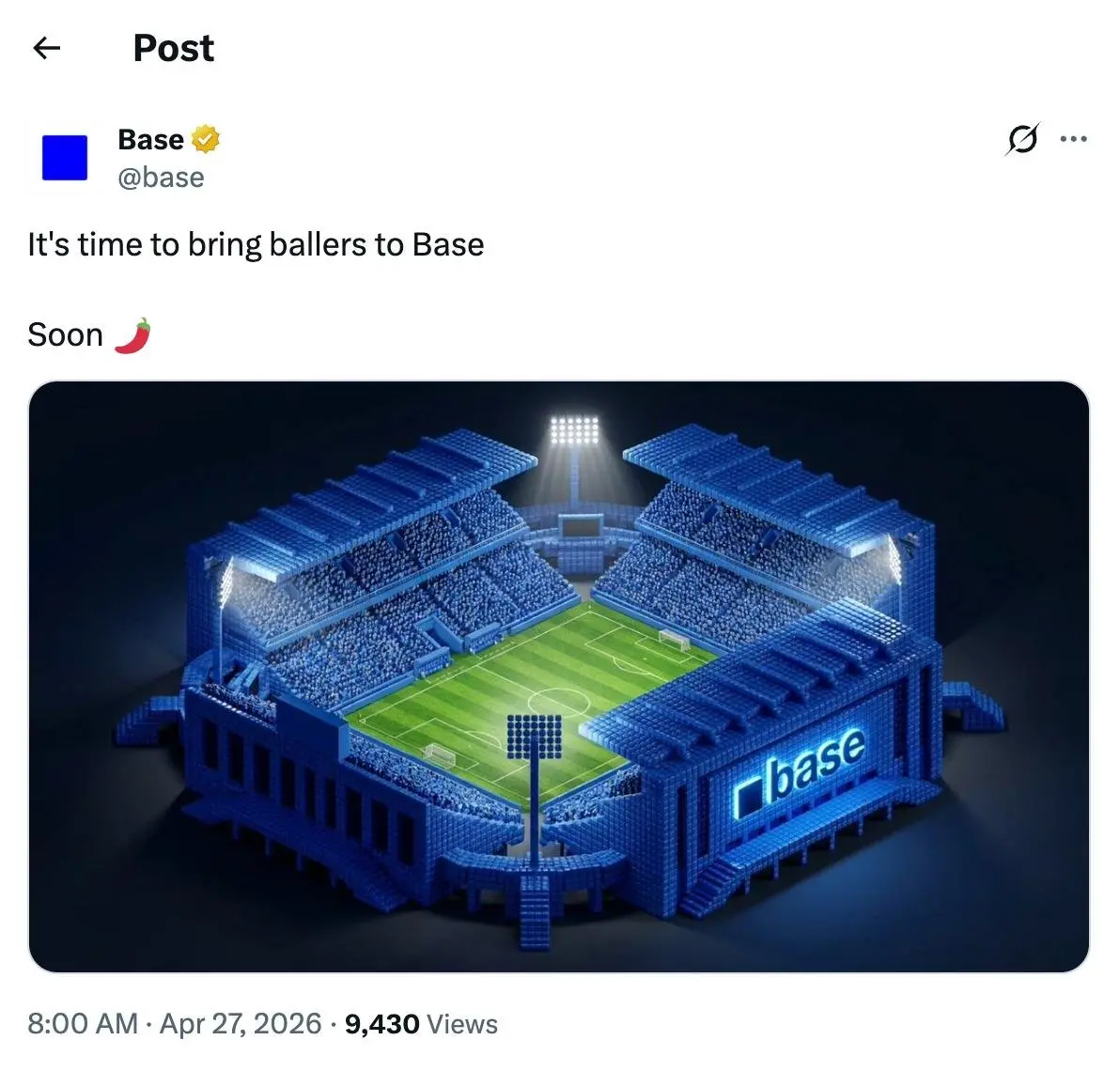Open the post options menu via the ellipsis
The height and width of the screenshot is (1071, 1120).
pyautogui.click(x=1073, y=138)
